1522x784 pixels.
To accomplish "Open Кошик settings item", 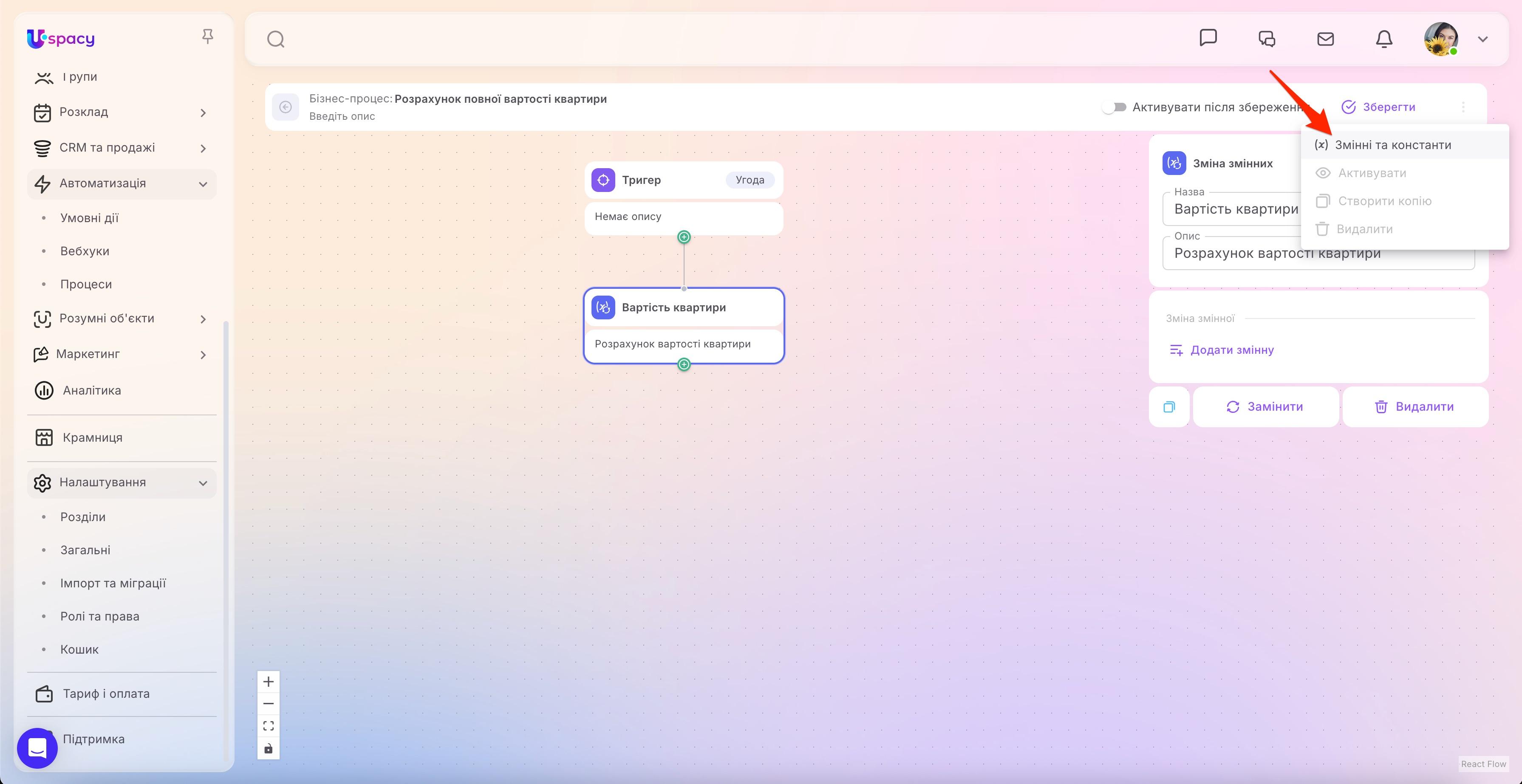I will coord(79,649).
